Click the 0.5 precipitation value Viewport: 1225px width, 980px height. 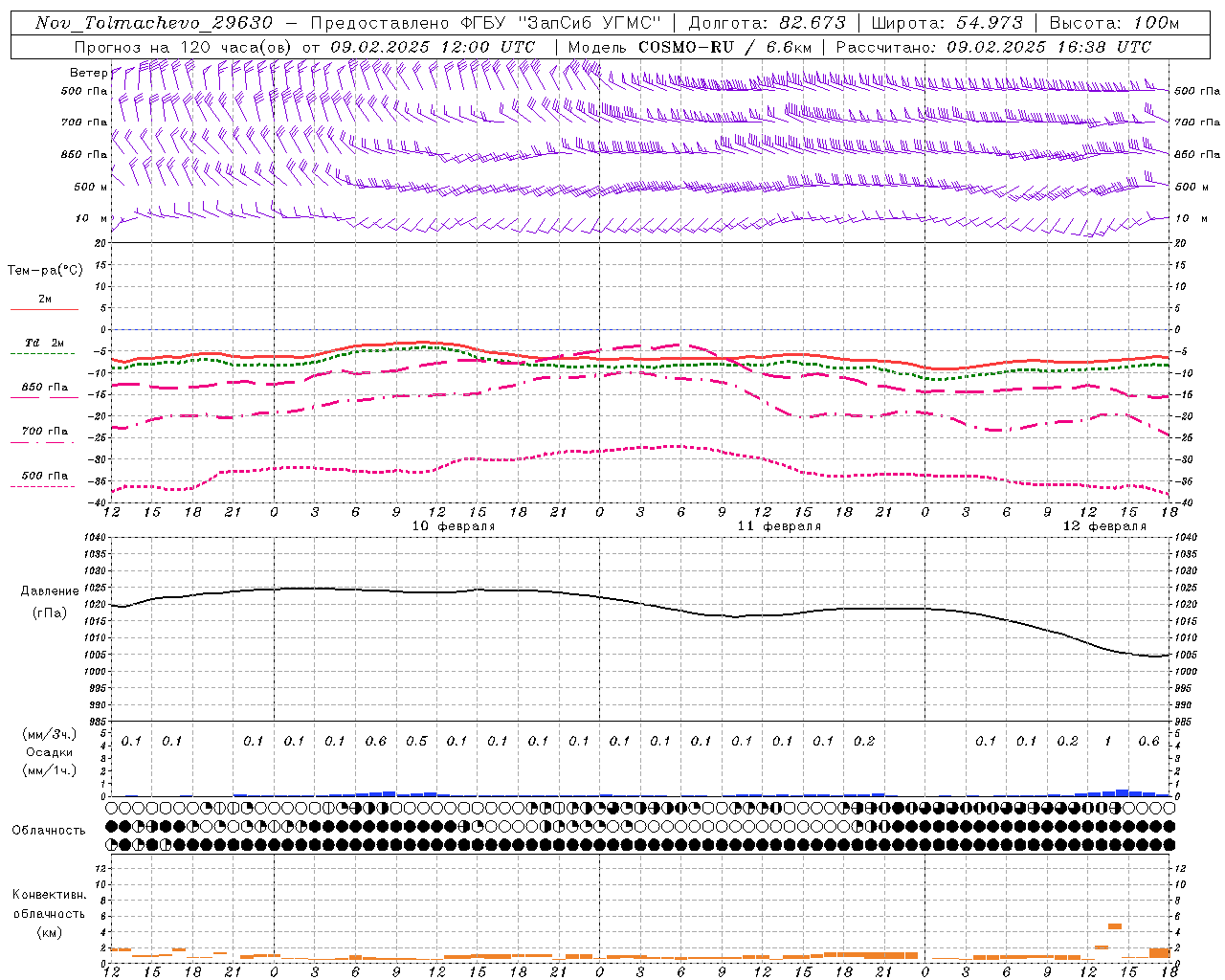pos(416,742)
